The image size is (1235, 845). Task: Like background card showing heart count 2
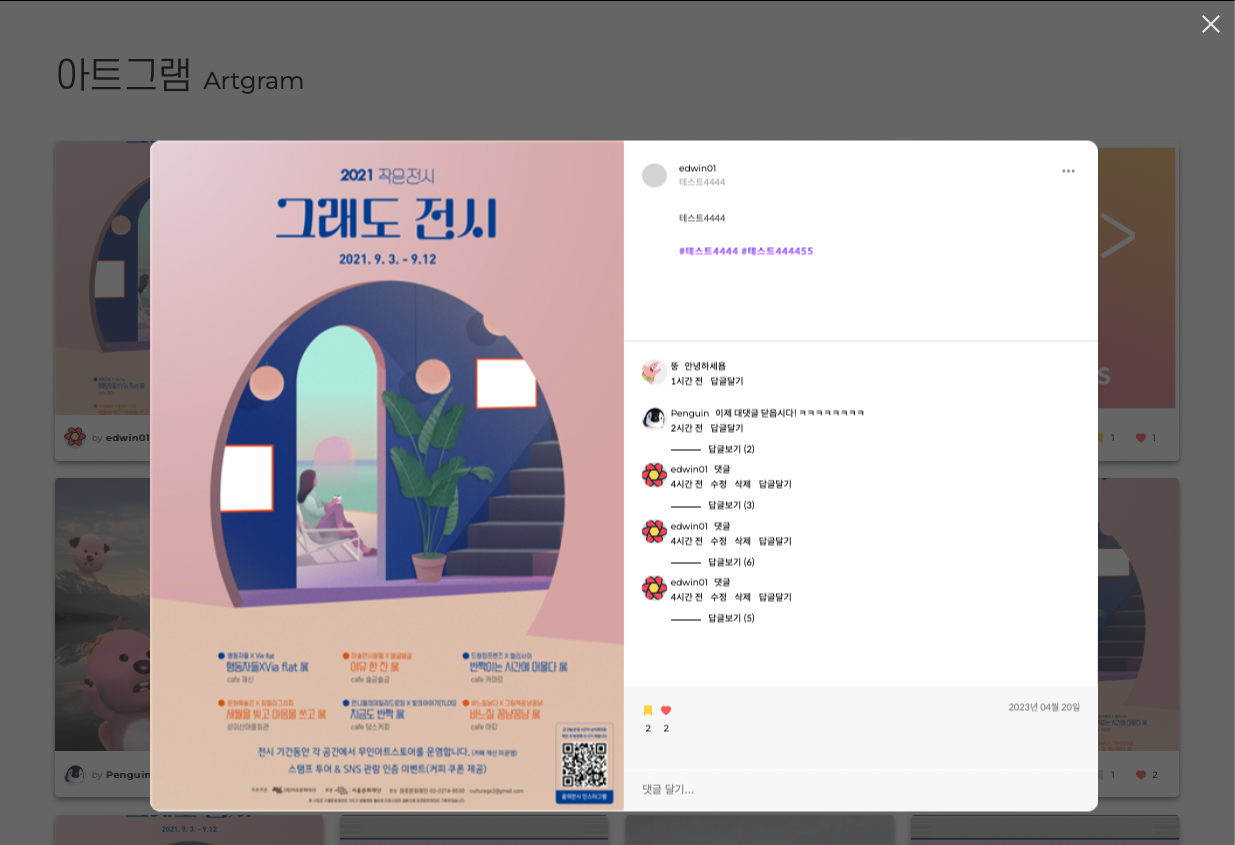[1141, 775]
